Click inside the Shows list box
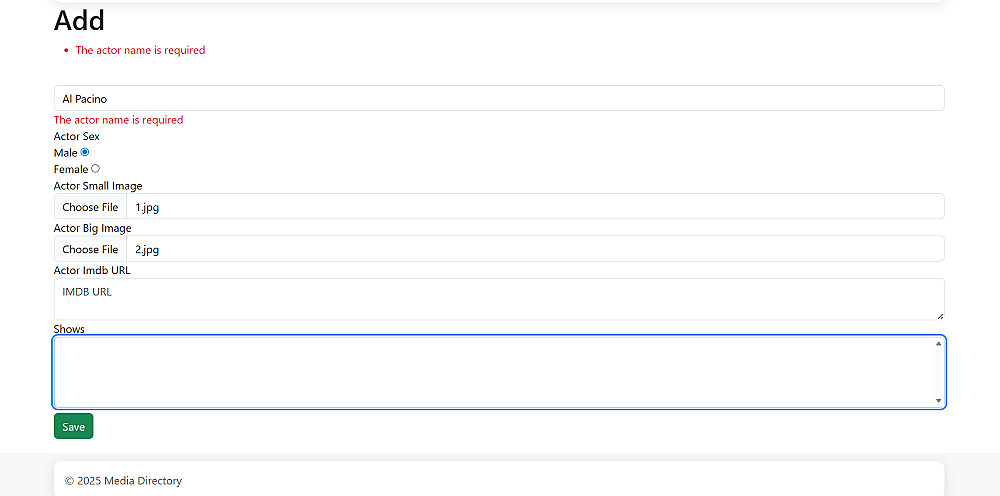The height and width of the screenshot is (496, 1000). tap(495, 372)
